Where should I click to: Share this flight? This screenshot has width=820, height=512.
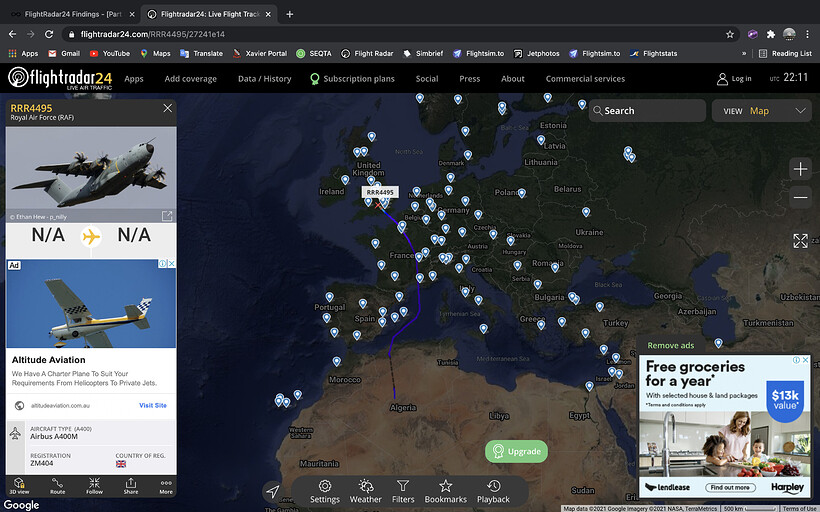click(x=131, y=486)
